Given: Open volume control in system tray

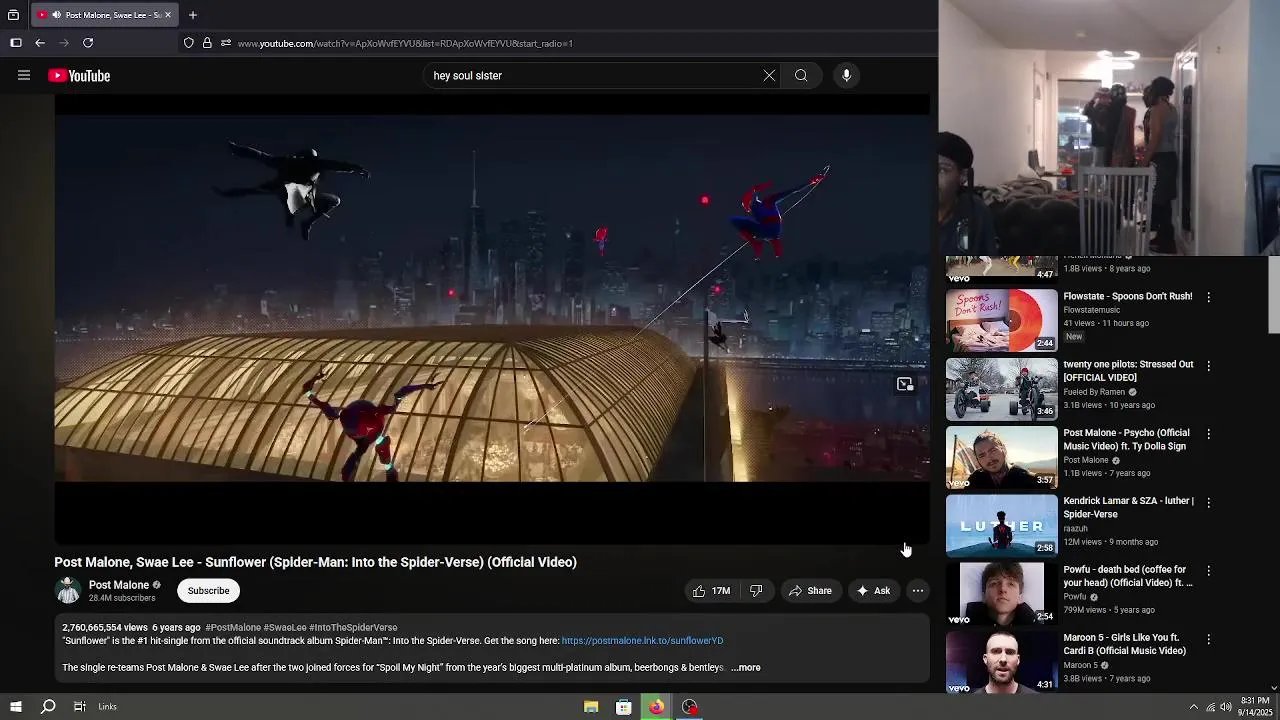Looking at the screenshot, I should 1226,707.
